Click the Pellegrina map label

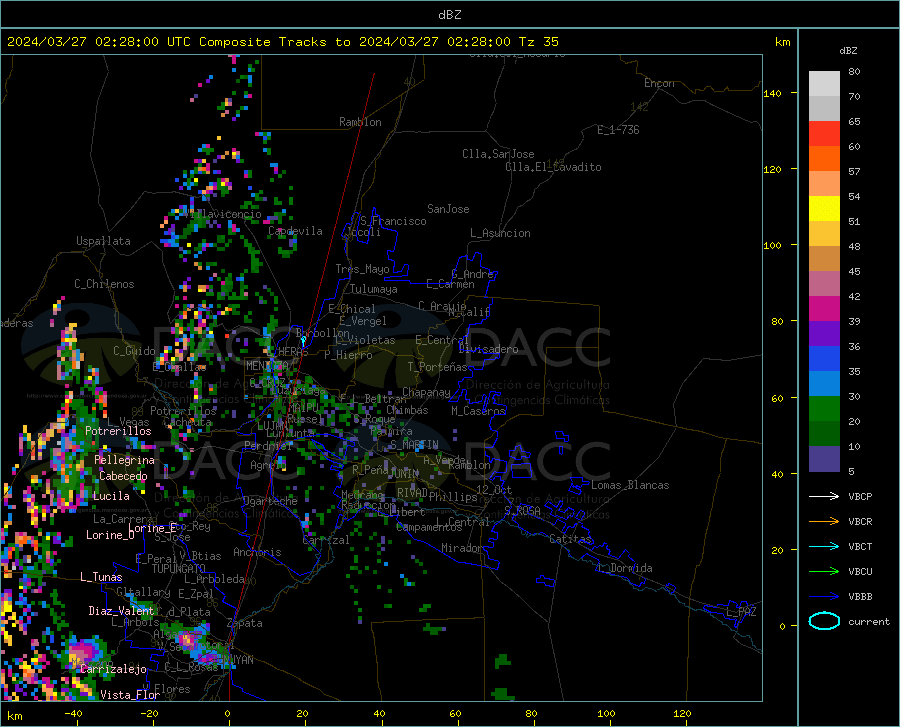[125, 460]
